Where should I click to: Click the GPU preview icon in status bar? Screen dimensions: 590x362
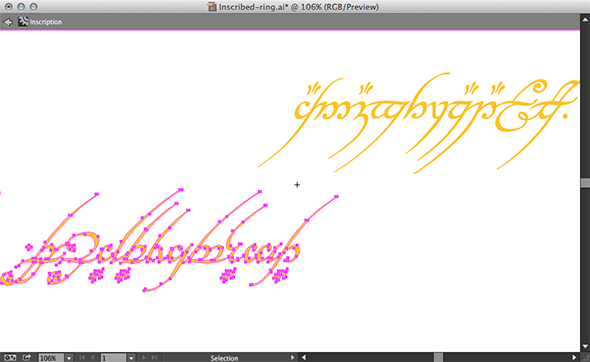tap(10, 357)
